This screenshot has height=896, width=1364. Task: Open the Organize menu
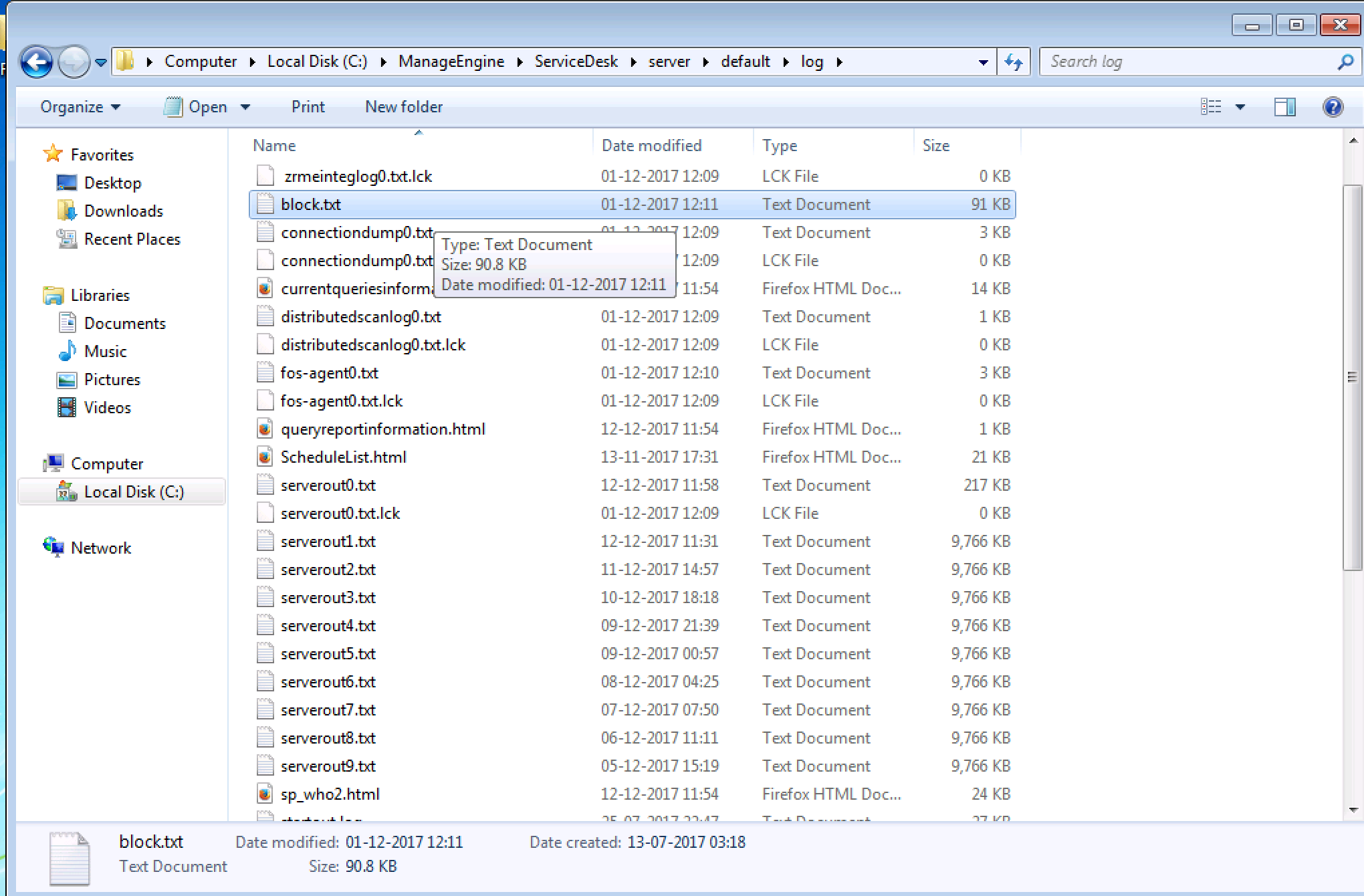(x=80, y=107)
